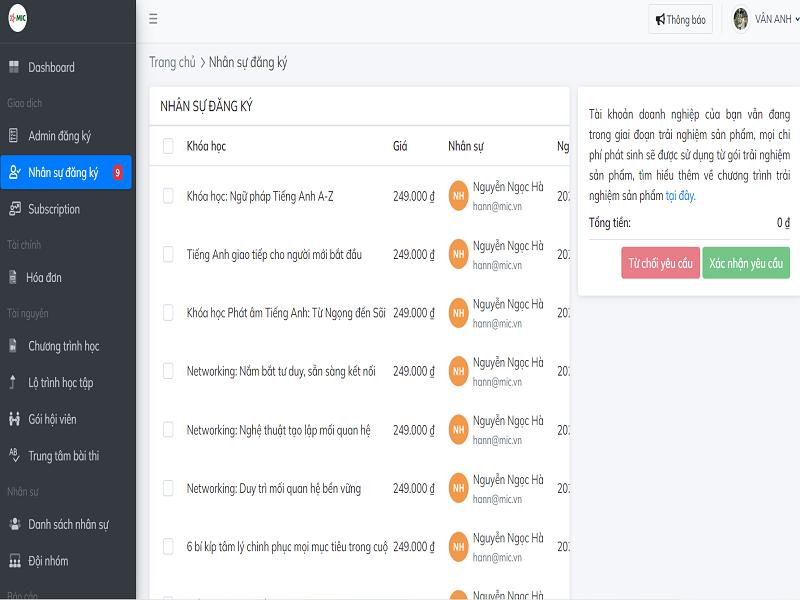Click the Trang chủ breadcrumb link

[x=172, y=62]
